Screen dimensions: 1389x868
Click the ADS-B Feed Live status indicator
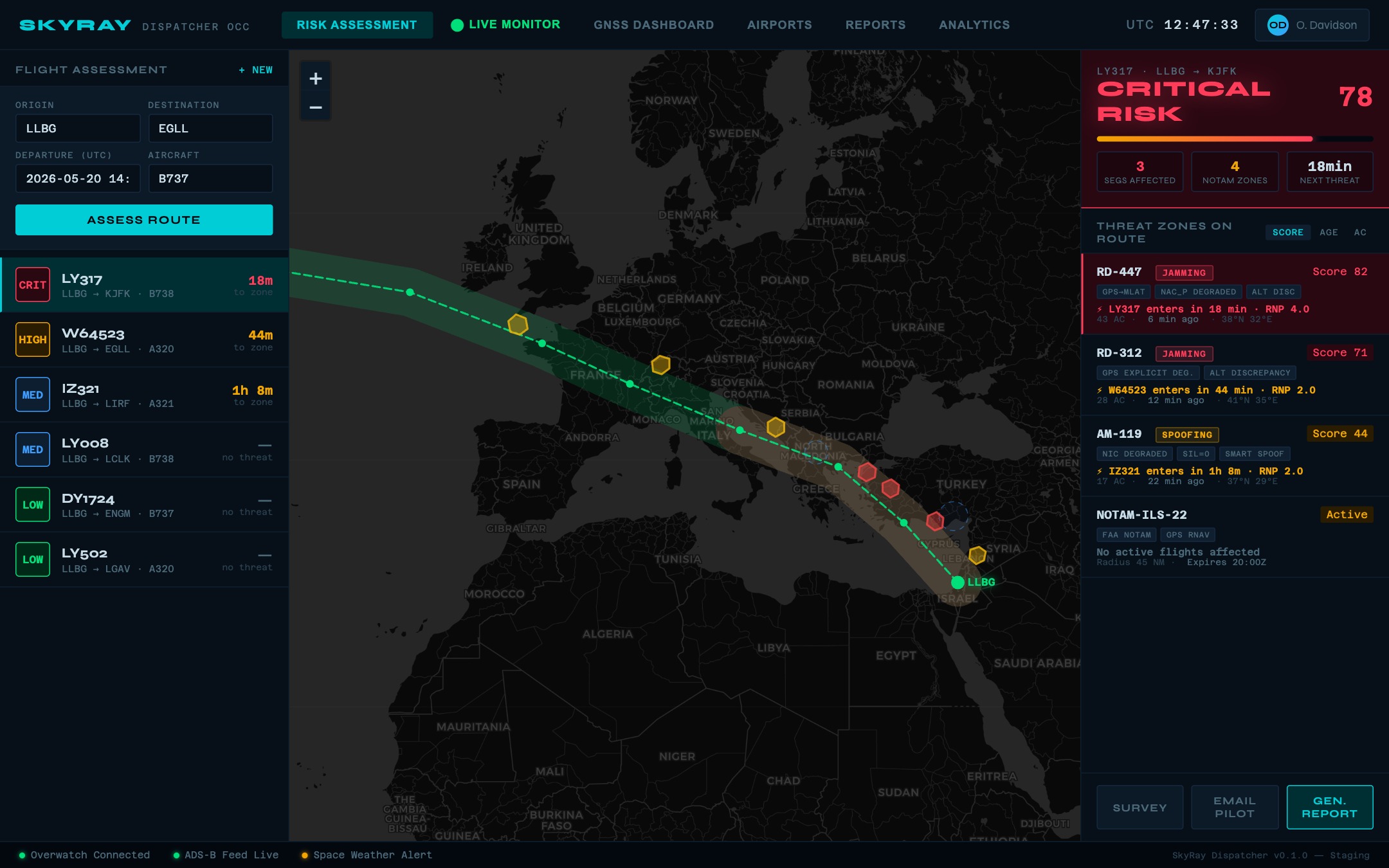coord(226,854)
